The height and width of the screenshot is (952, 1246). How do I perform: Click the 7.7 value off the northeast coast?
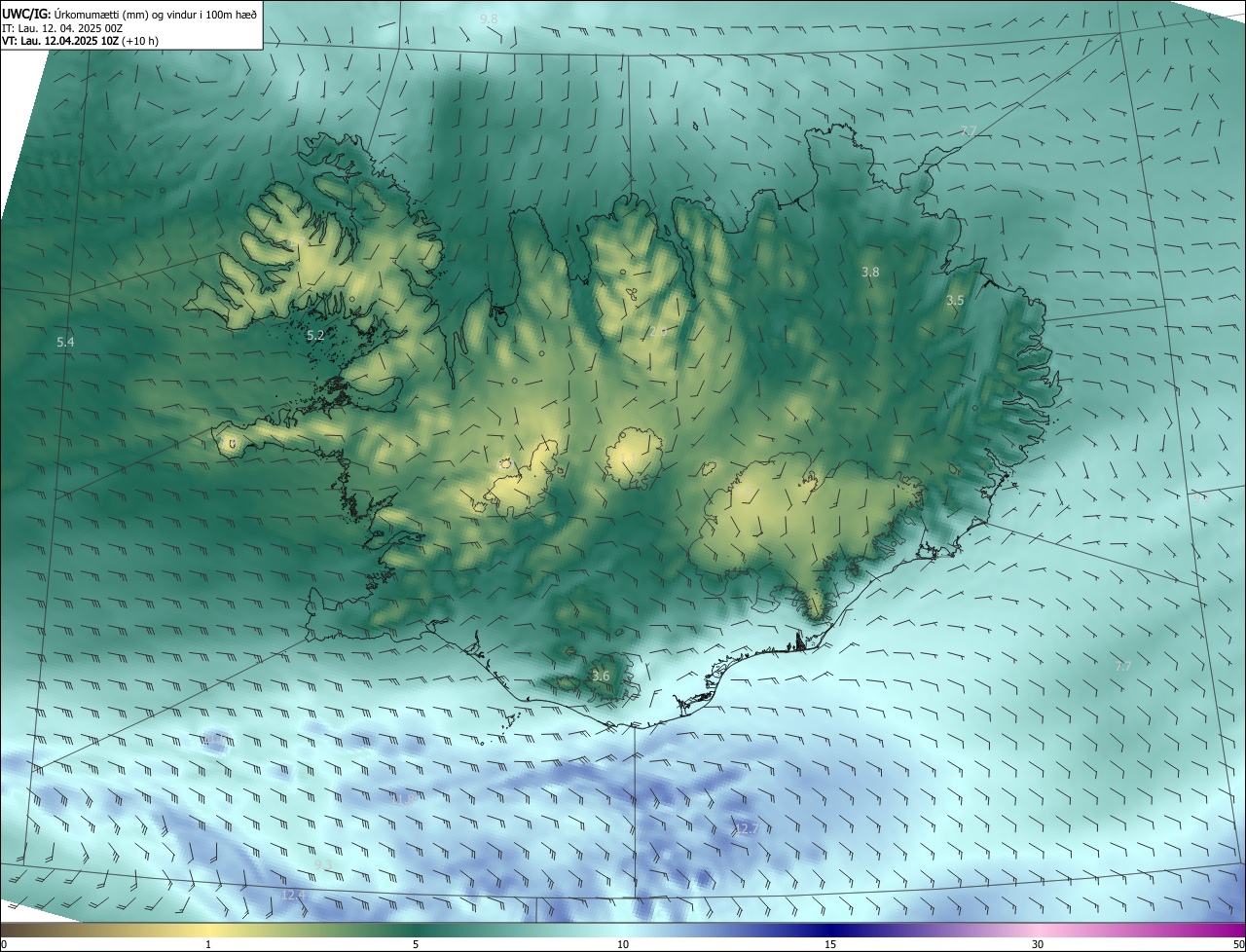pos(968,130)
